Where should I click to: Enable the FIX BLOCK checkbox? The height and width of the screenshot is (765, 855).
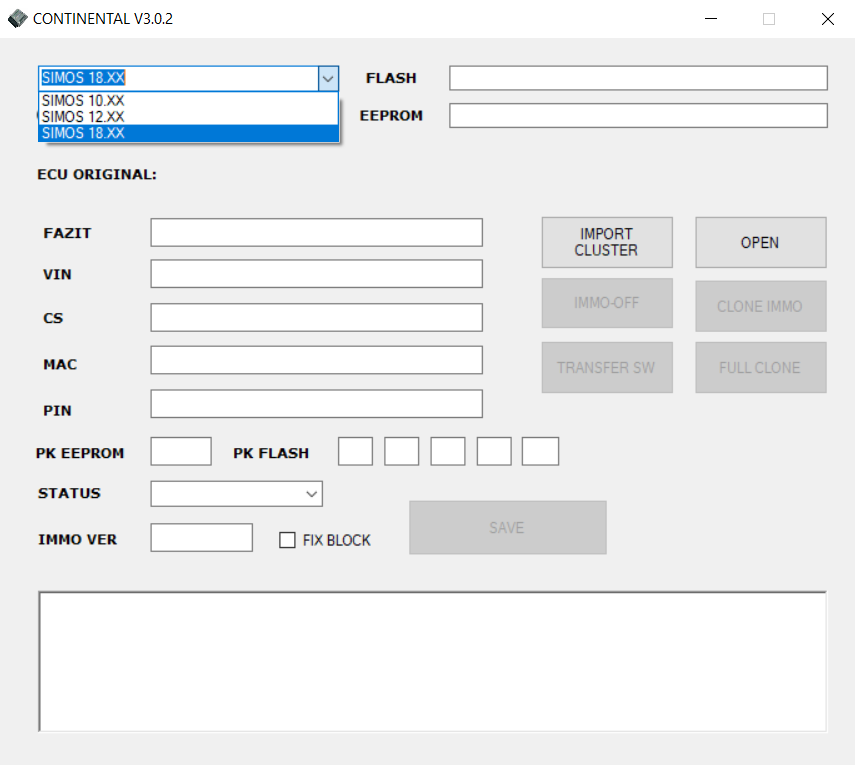(x=288, y=540)
